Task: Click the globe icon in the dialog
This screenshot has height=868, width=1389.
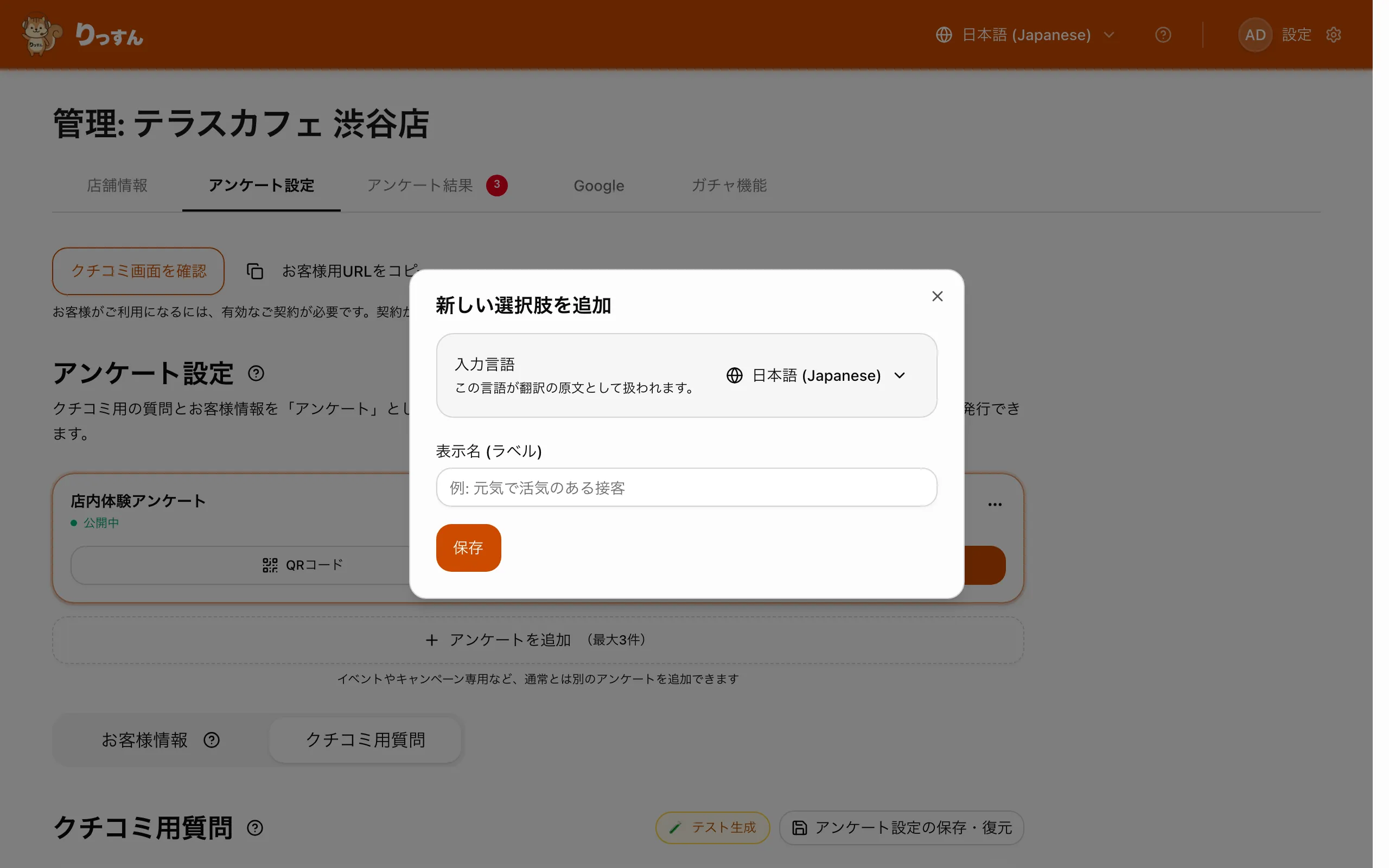Action: pyautogui.click(x=734, y=375)
